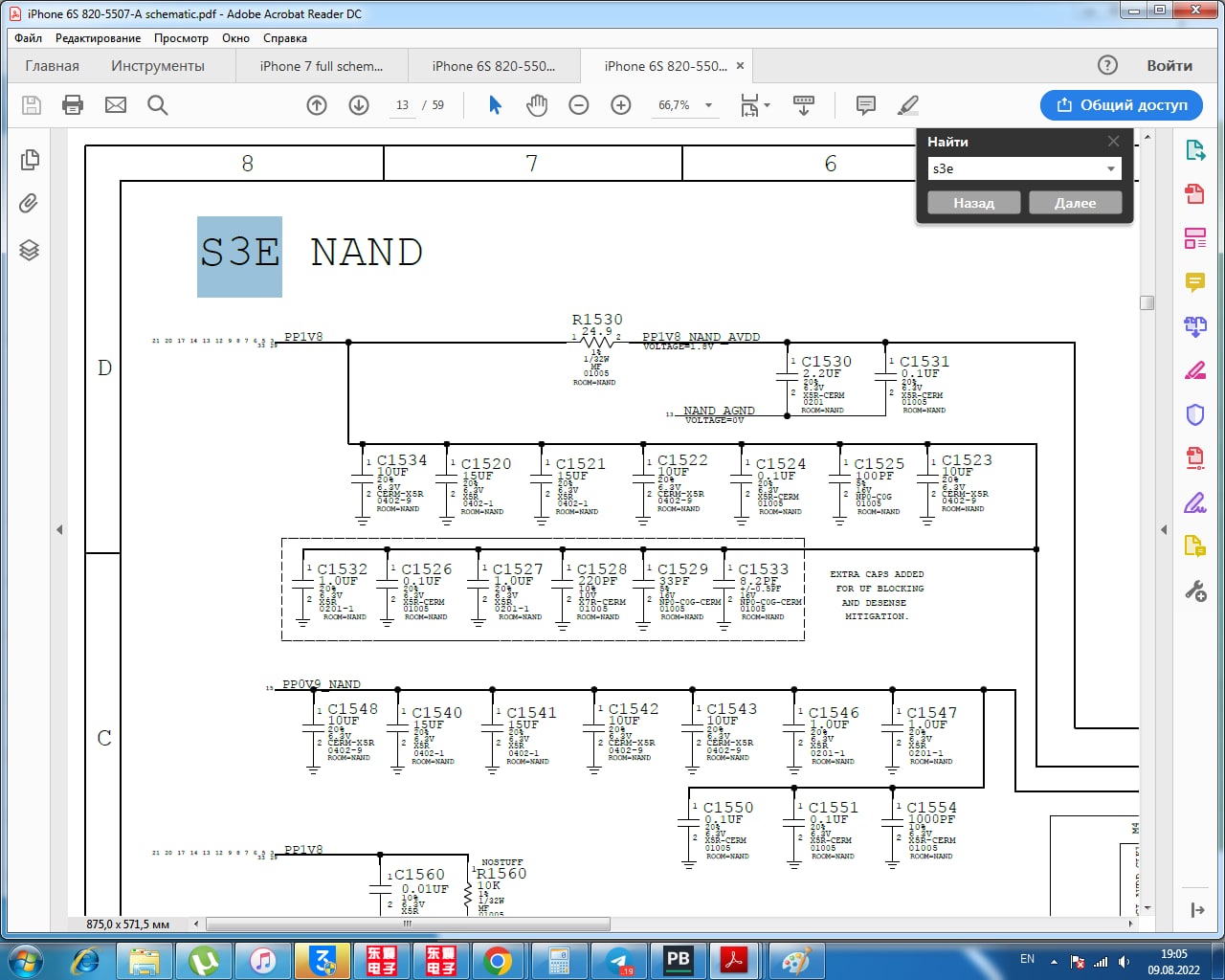Open Telegram from the taskbar
The height and width of the screenshot is (980, 1225).
(x=619, y=961)
